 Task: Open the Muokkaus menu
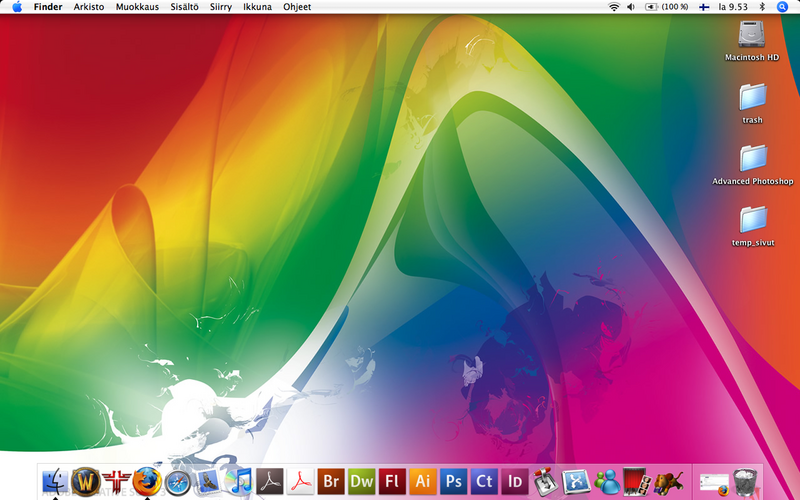[x=137, y=7]
